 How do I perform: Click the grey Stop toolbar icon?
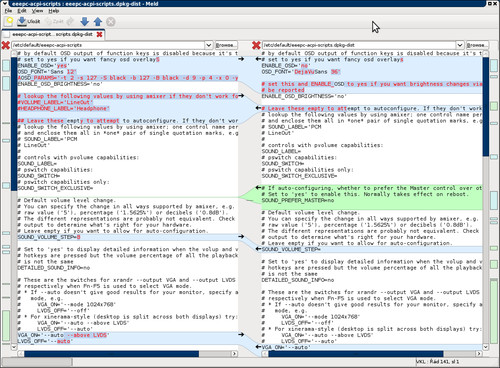[111, 22]
